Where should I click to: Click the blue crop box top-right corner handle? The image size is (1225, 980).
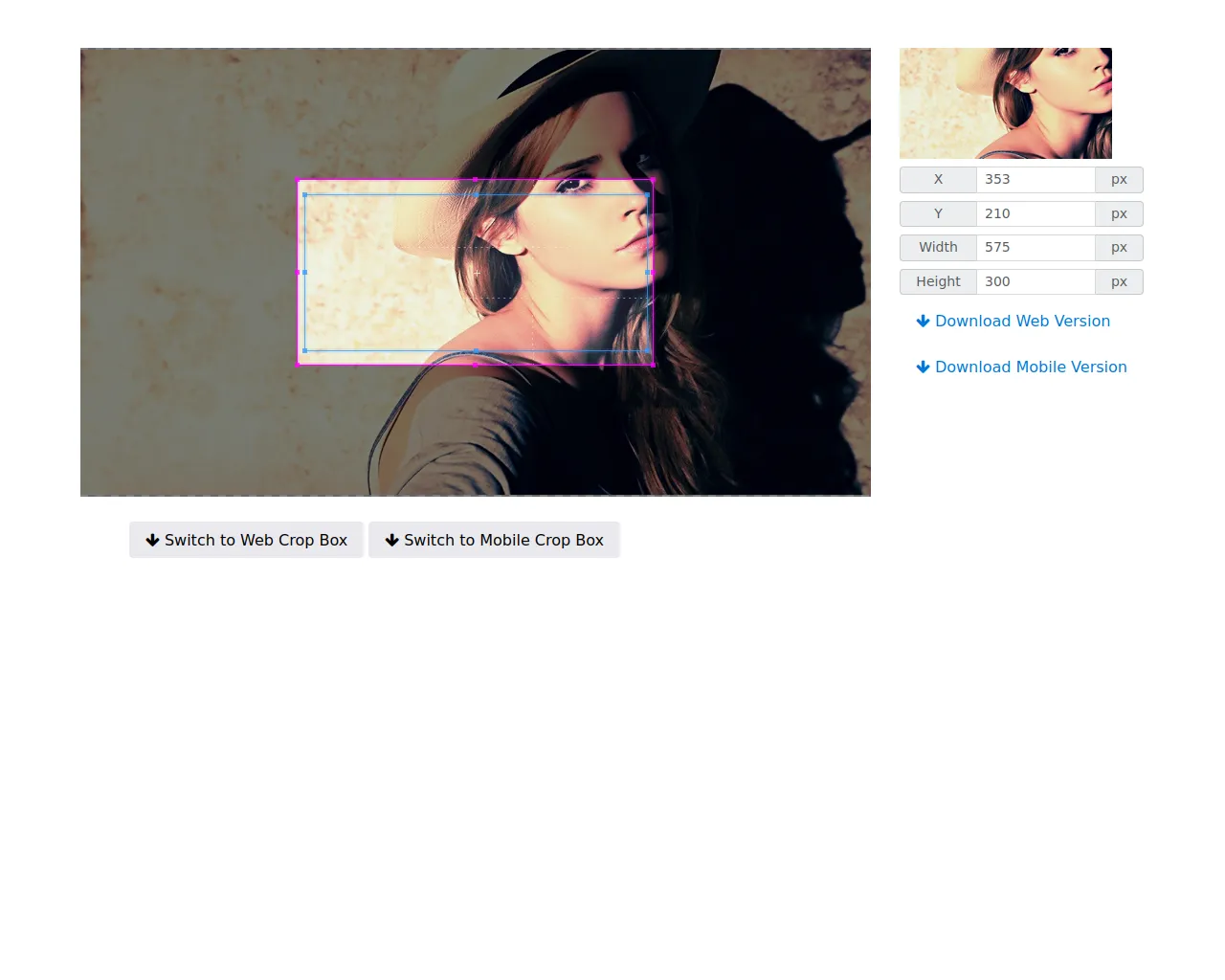tap(648, 195)
